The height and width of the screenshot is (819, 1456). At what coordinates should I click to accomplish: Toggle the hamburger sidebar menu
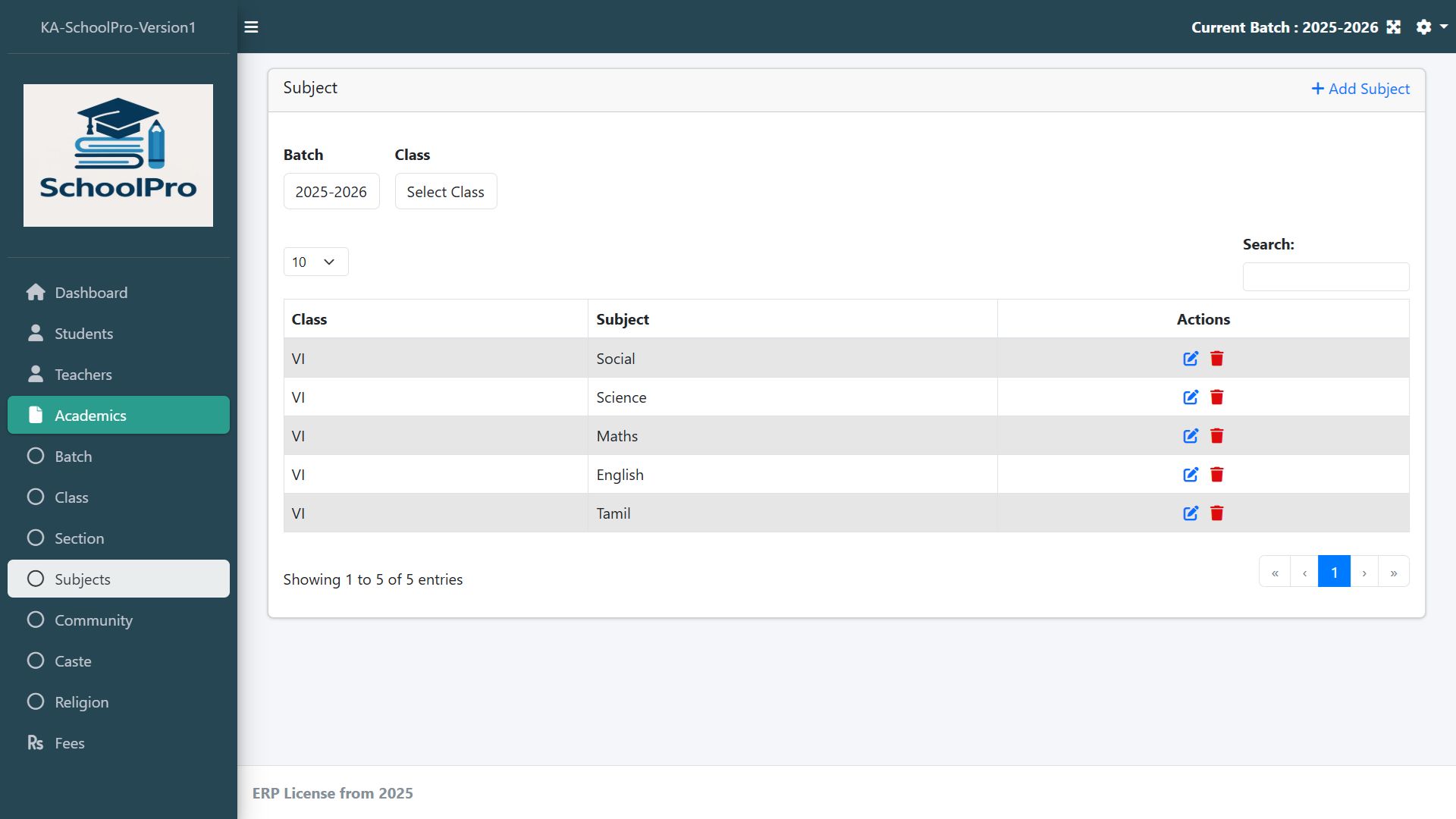point(251,27)
